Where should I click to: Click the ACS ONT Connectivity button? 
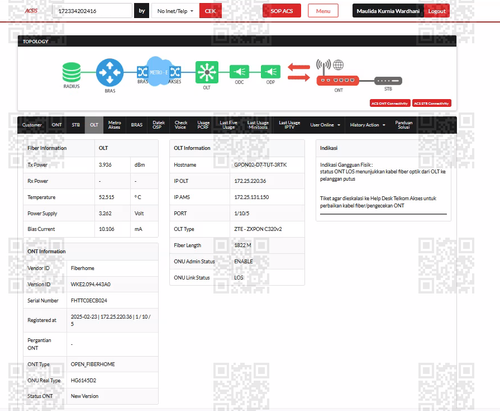(x=390, y=103)
